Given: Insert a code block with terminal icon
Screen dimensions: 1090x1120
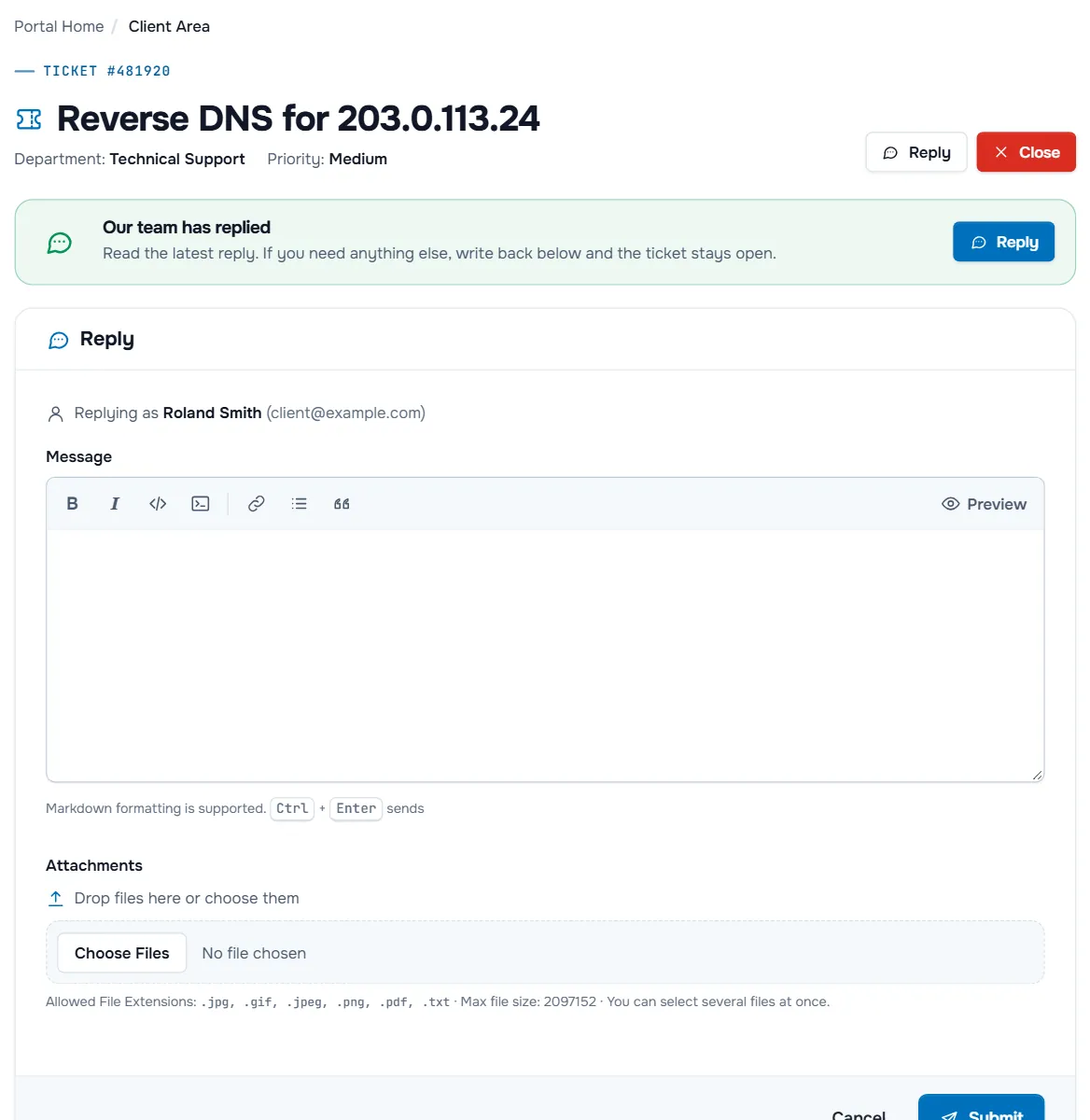Looking at the screenshot, I should click(x=201, y=504).
